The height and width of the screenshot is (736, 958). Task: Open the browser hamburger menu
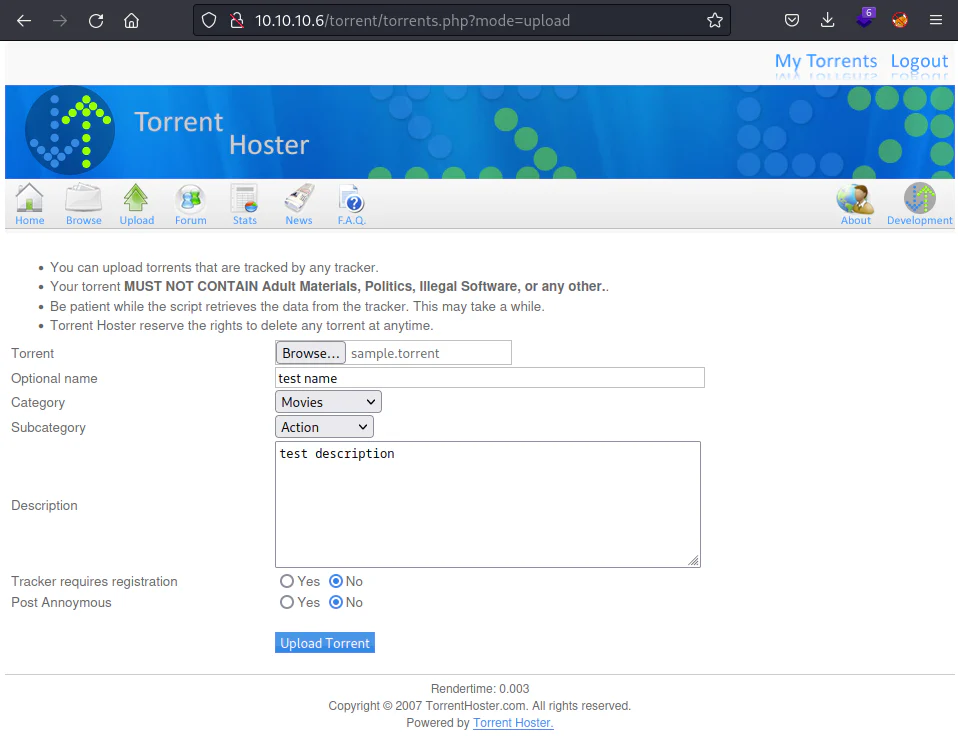935,21
